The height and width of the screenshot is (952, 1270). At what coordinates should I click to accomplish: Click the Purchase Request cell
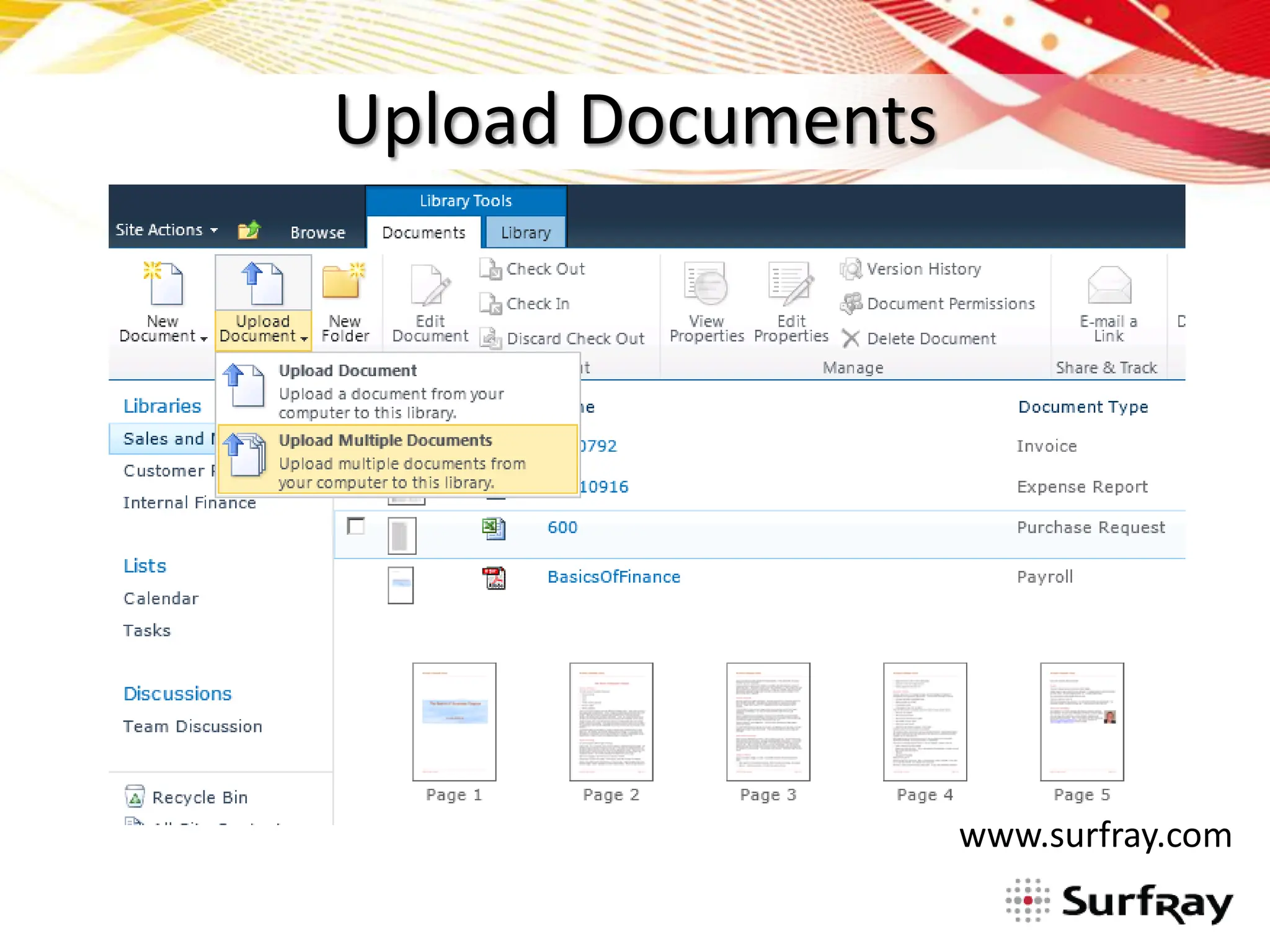pos(1091,527)
